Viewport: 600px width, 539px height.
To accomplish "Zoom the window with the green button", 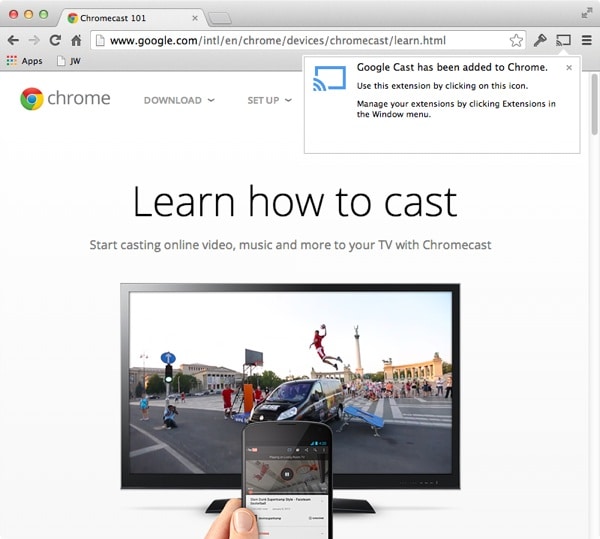I will 44,14.
